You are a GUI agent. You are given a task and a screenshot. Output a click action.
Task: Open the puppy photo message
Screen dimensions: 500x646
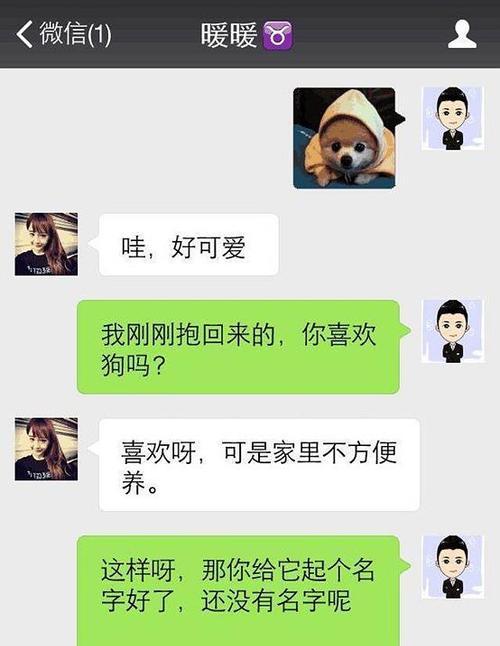[344, 138]
